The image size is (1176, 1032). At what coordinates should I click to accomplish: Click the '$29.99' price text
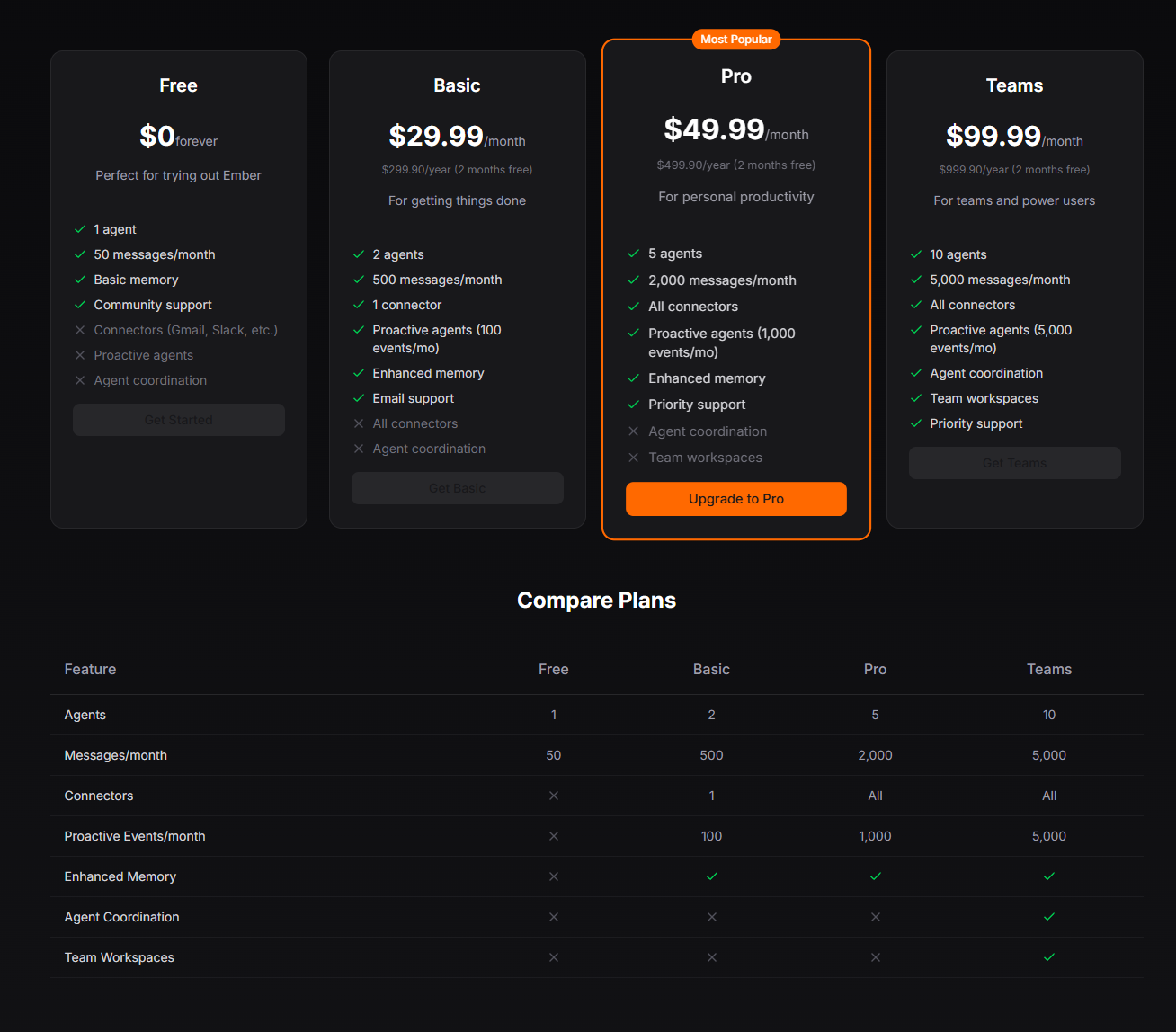point(436,136)
